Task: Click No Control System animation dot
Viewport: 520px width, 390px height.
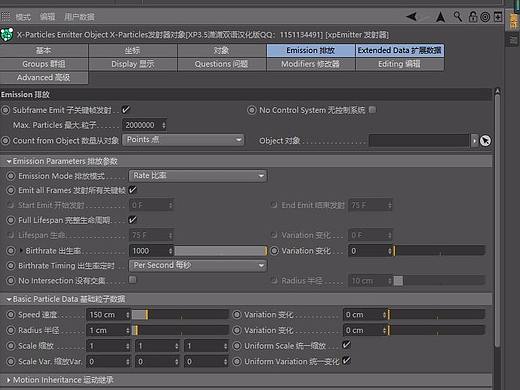Action: point(252,110)
